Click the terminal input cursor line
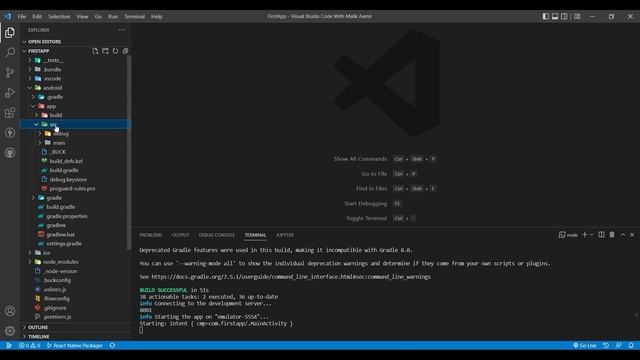The width and height of the screenshot is (640, 360). point(141,330)
